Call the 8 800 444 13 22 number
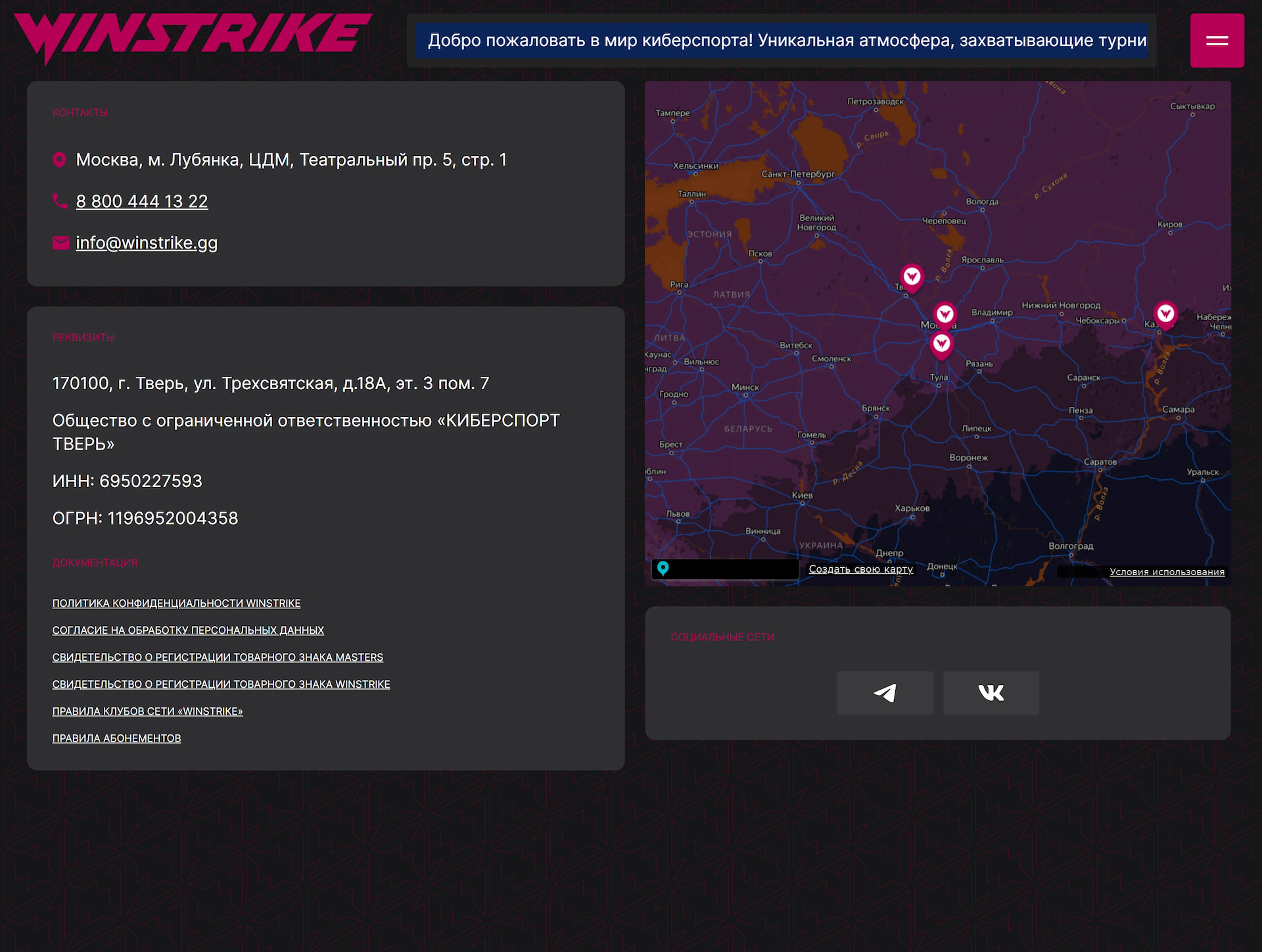Viewport: 1262px width, 952px height. click(142, 201)
